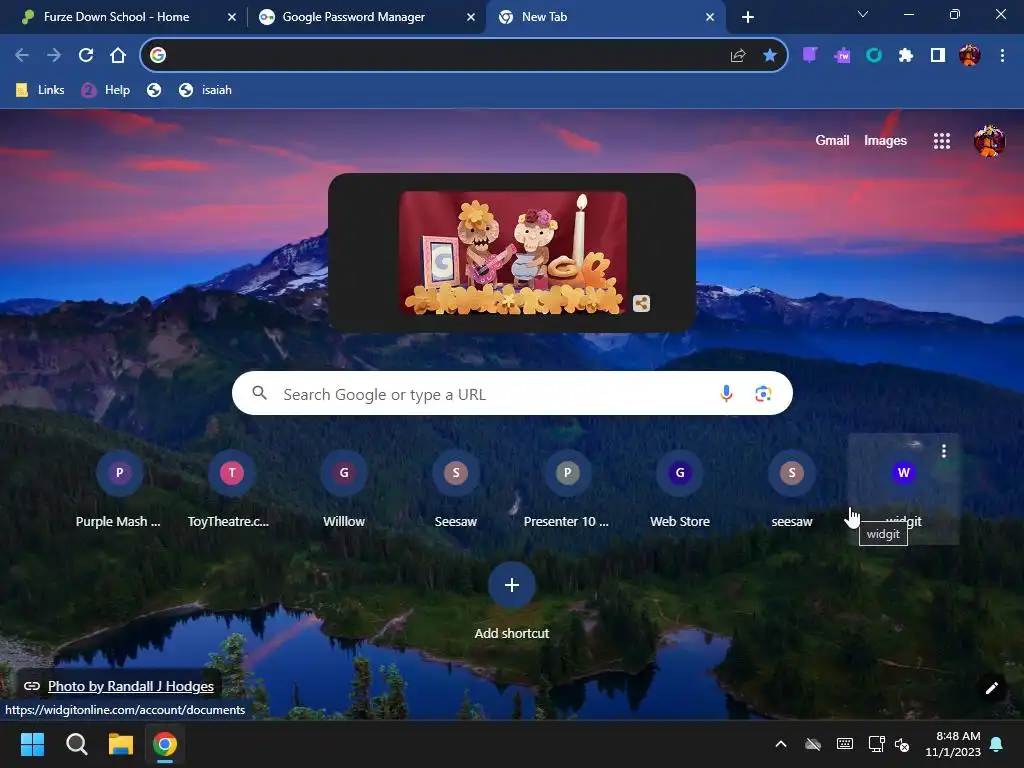Open the clock showing 8:48 AM

tap(953, 744)
